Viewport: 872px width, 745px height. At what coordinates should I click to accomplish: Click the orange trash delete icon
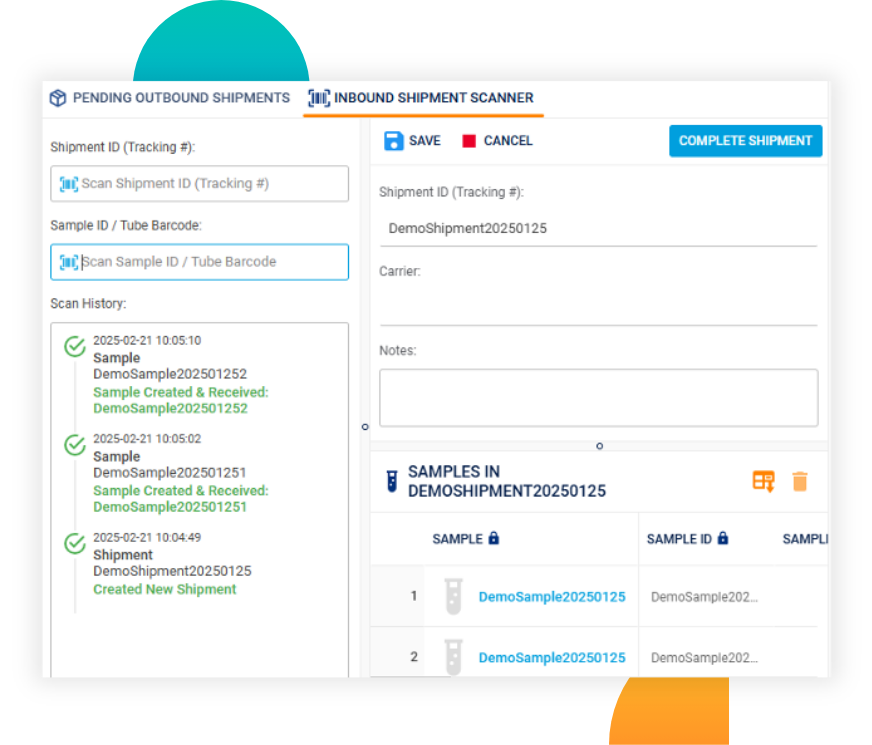pos(799,481)
